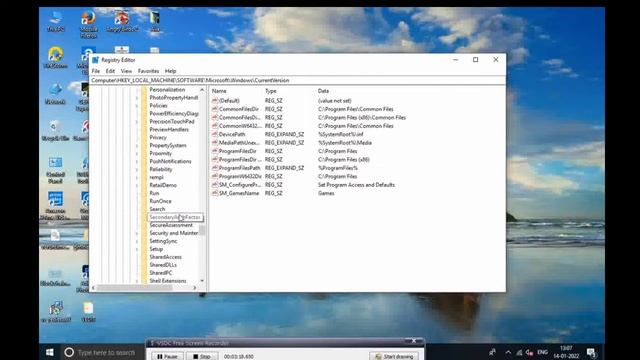Select the ProgramFilesDir value

(x=238, y=151)
